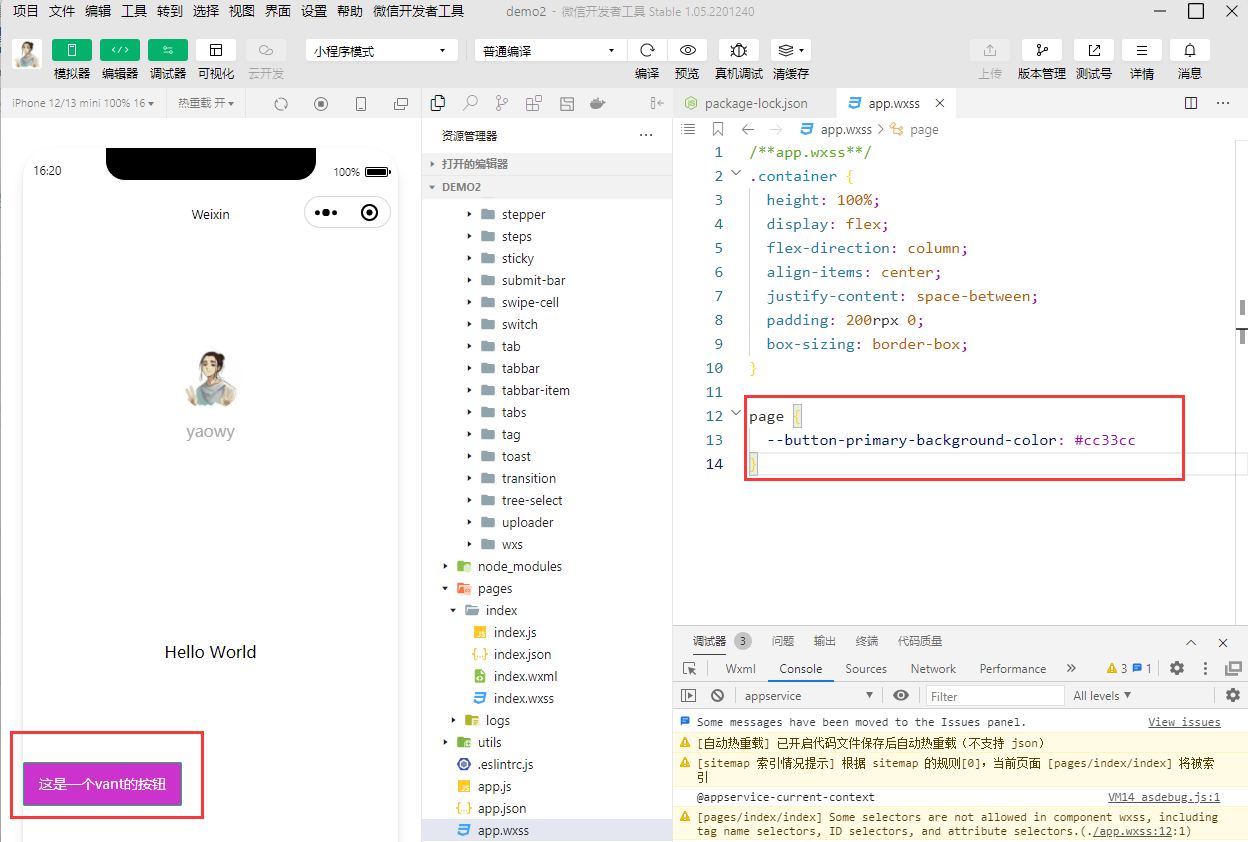Open the iPhone 12/13 mini device dropdown
This screenshot has width=1248, height=842.
83,103
